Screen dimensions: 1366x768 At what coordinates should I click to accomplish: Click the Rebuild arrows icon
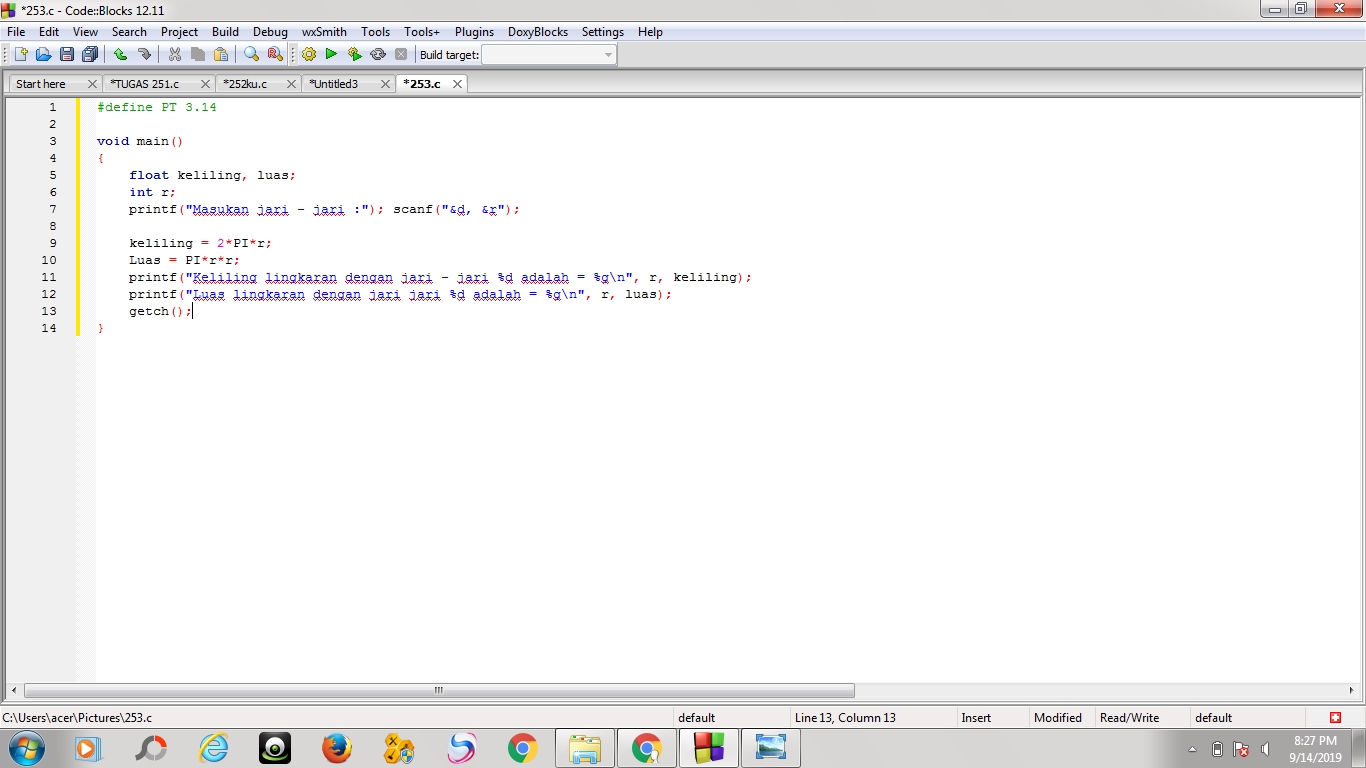[x=377, y=54]
